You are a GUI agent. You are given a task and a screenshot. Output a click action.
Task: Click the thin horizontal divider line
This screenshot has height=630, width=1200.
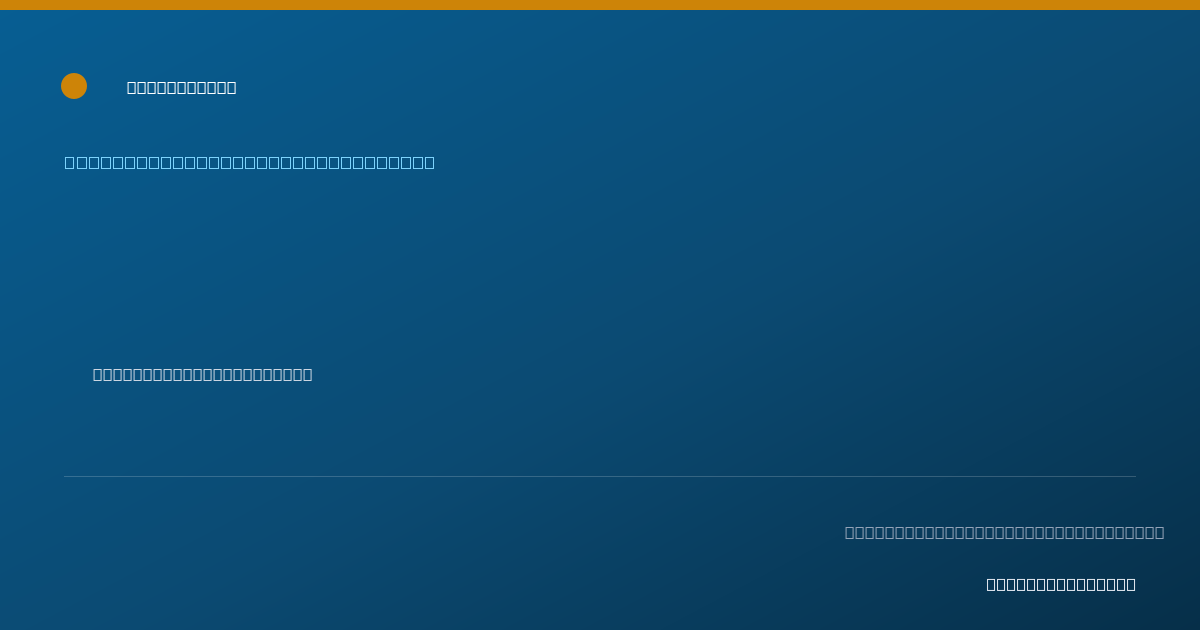pos(600,476)
